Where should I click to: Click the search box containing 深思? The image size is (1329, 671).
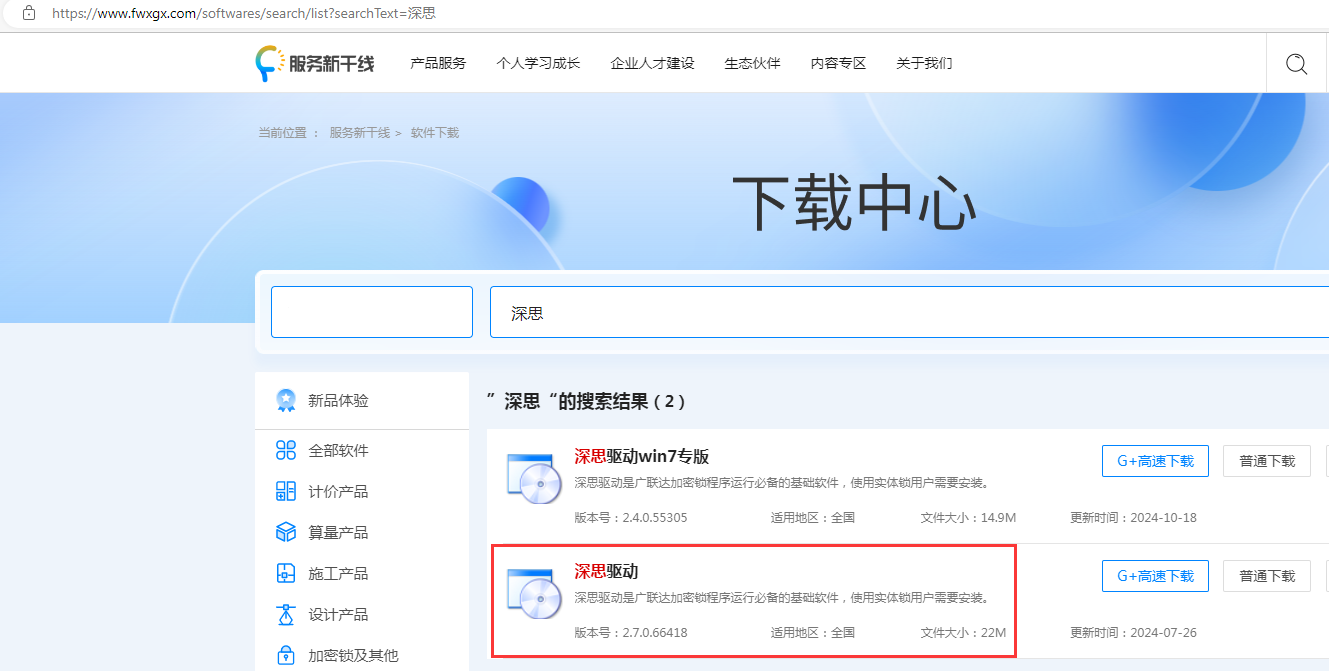click(909, 313)
